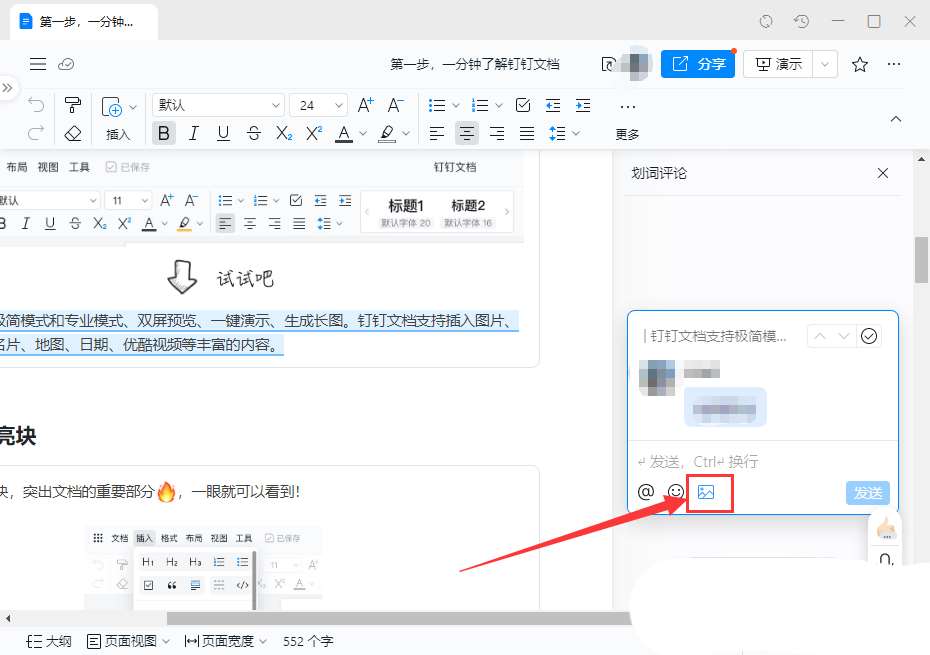The width and height of the screenshot is (930, 655).
Task: Click the decrease indent icon
Action: coord(553,106)
